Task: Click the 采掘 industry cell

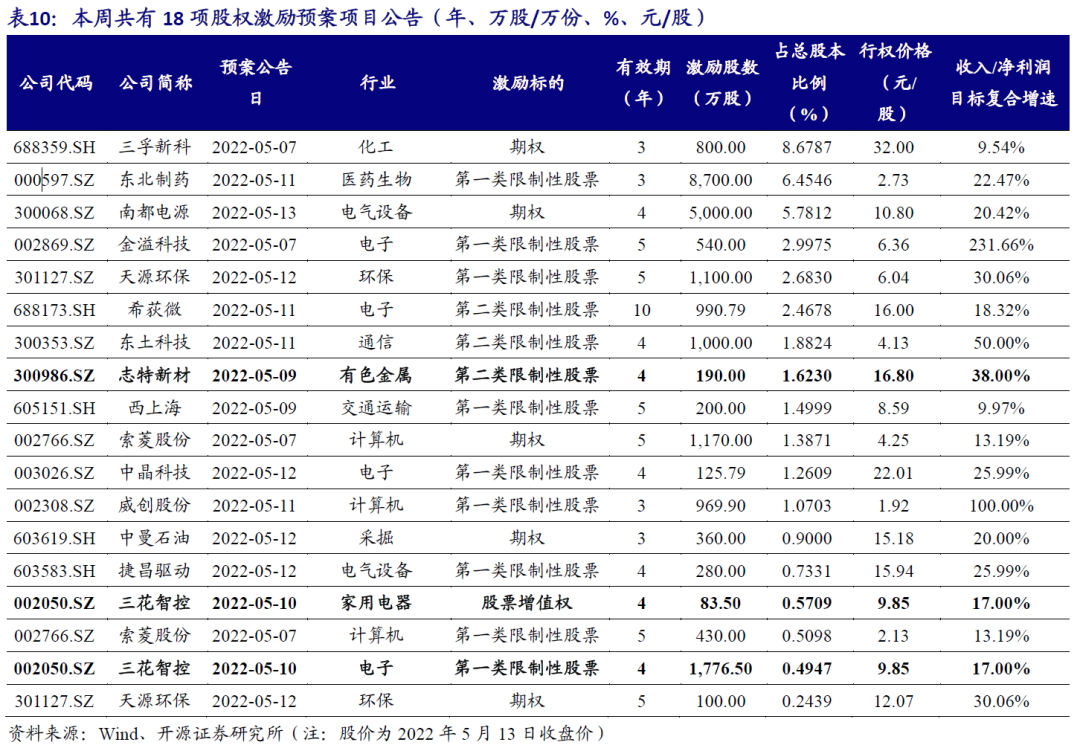Action: click(377, 538)
